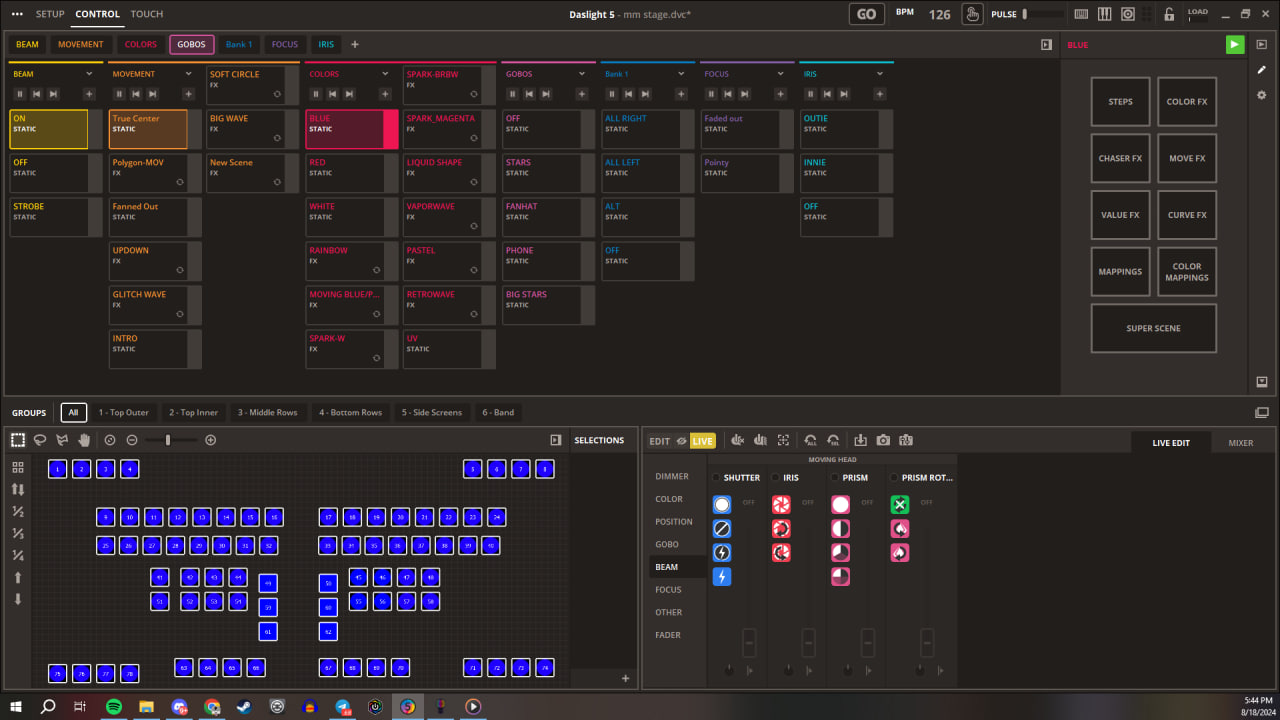Open the MIDI keyboard icon in top bar

[x=1105, y=14]
